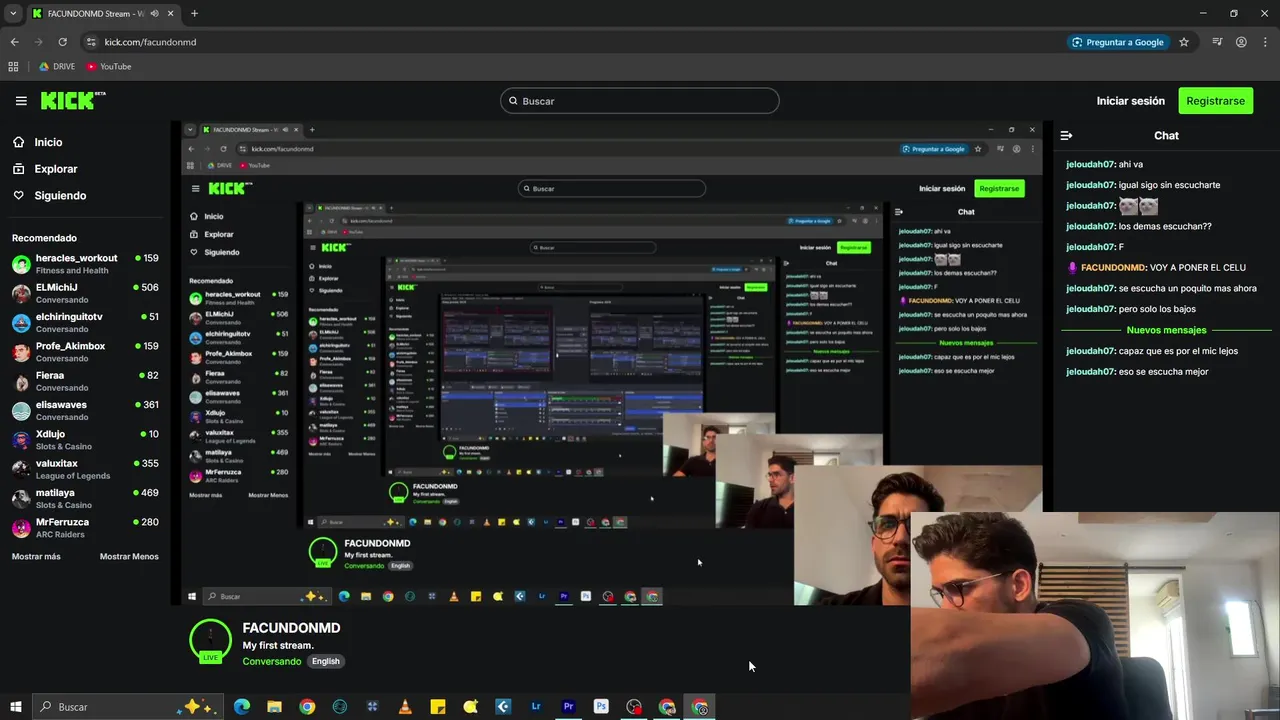Click the green Registrarse button
Screen dimensions: 1280x720
tap(1216, 101)
